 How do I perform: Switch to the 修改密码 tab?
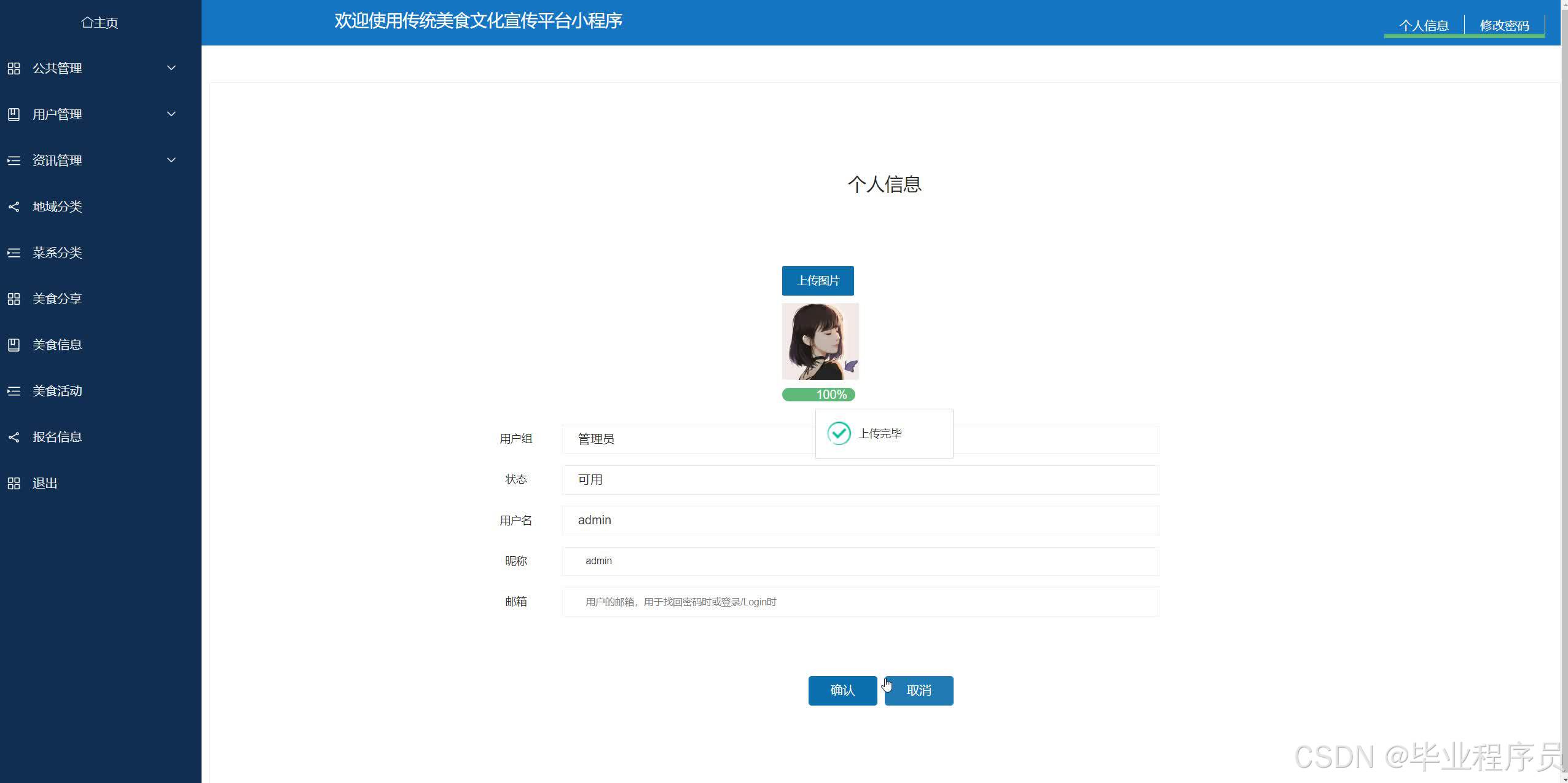click(1504, 25)
